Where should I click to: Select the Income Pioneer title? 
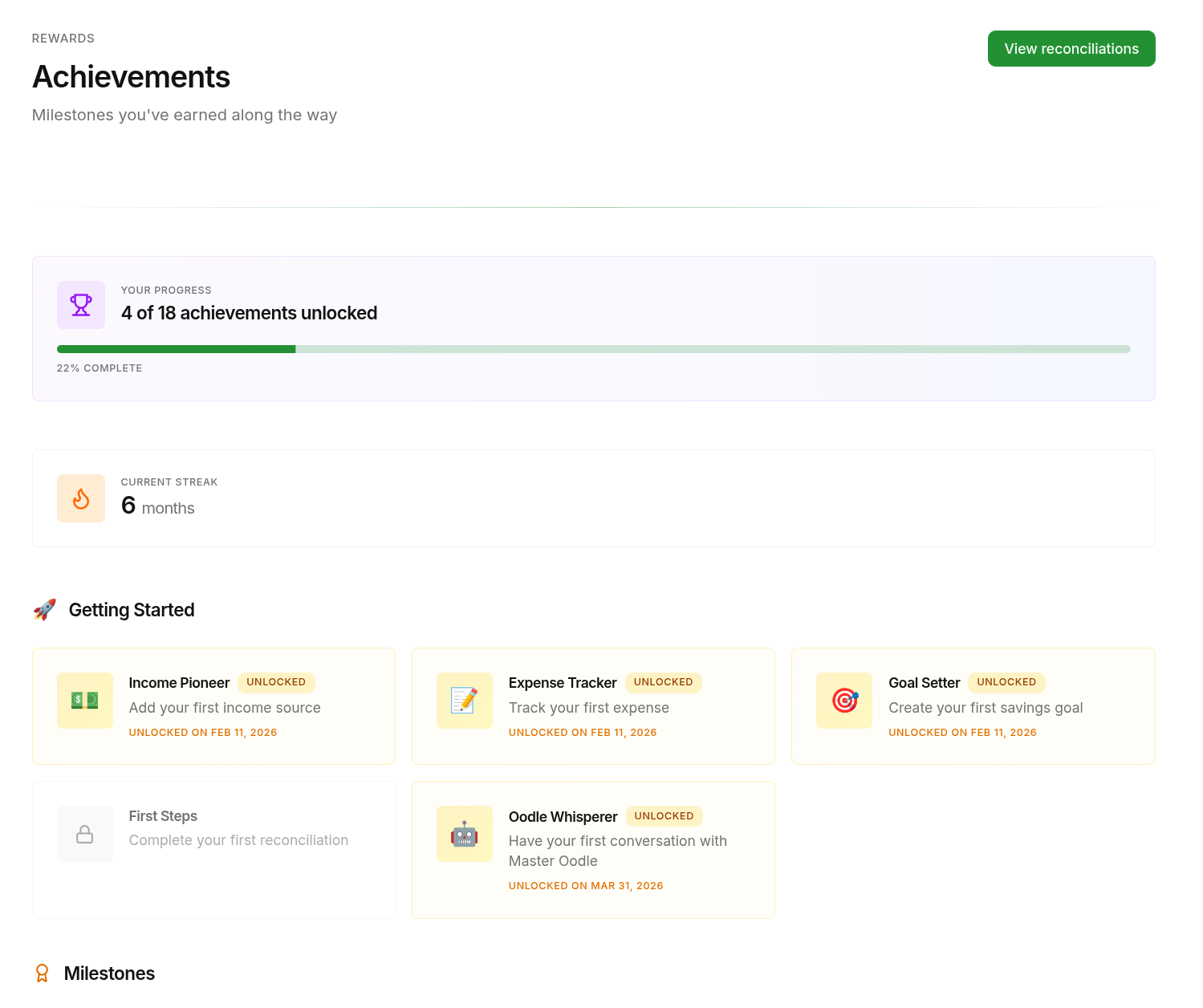[179, 683]
